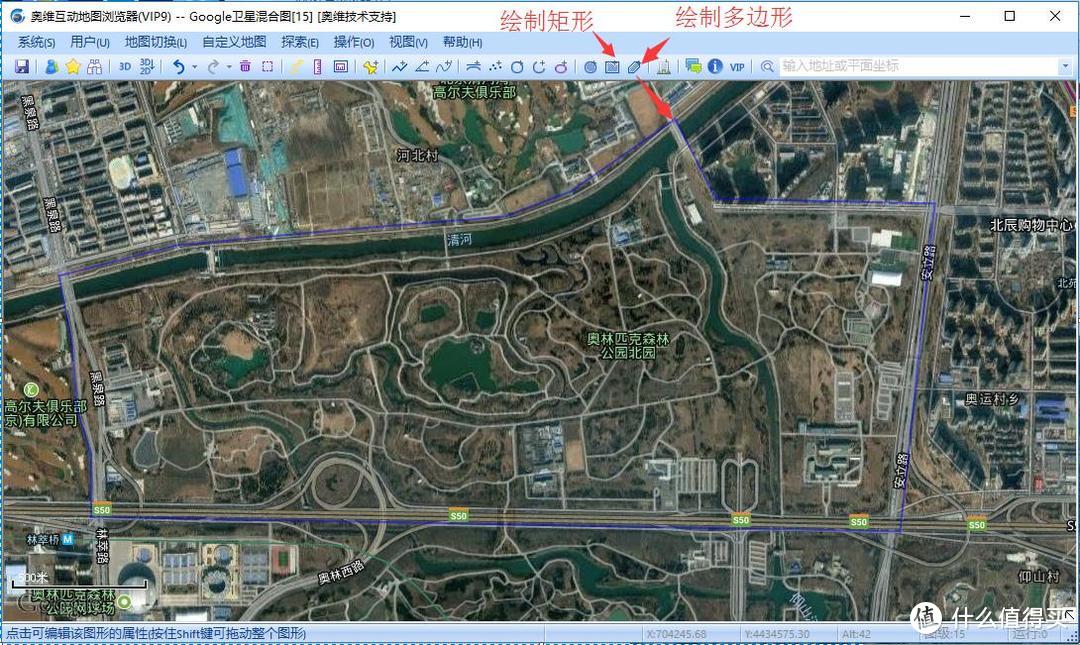1080x645 pixels.
Task: Click the 仰山村 map label
Action: [1039, 576]
